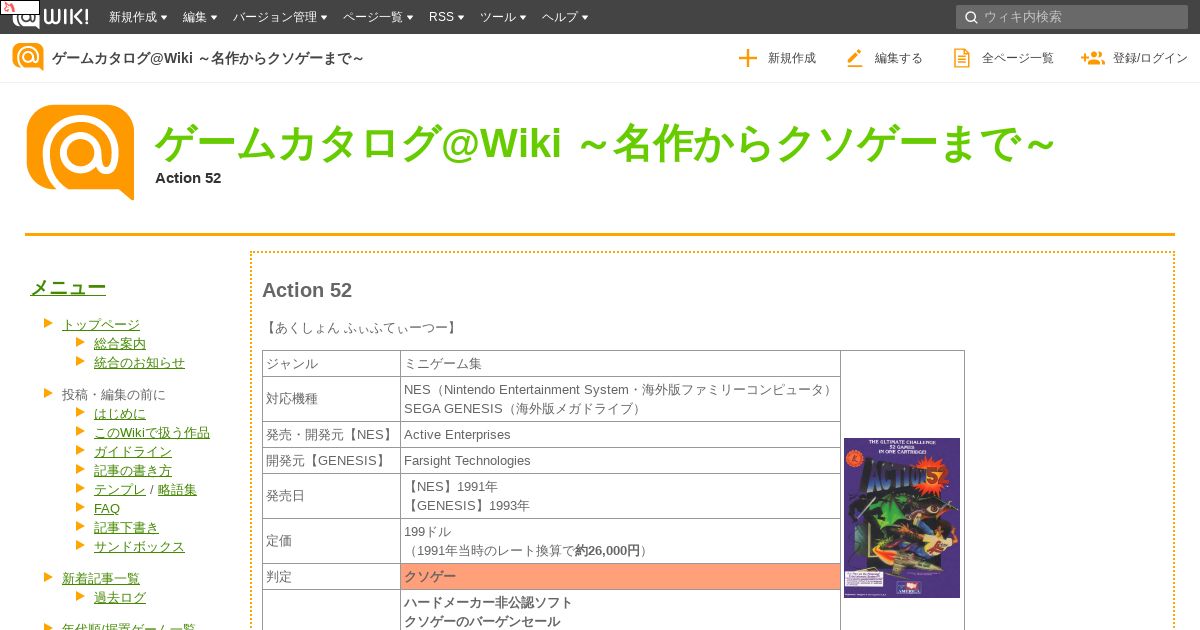Open 統合のお知らせ sidebar link
Viewport: 1200px width, 630px height.
[x=139, y=362]
